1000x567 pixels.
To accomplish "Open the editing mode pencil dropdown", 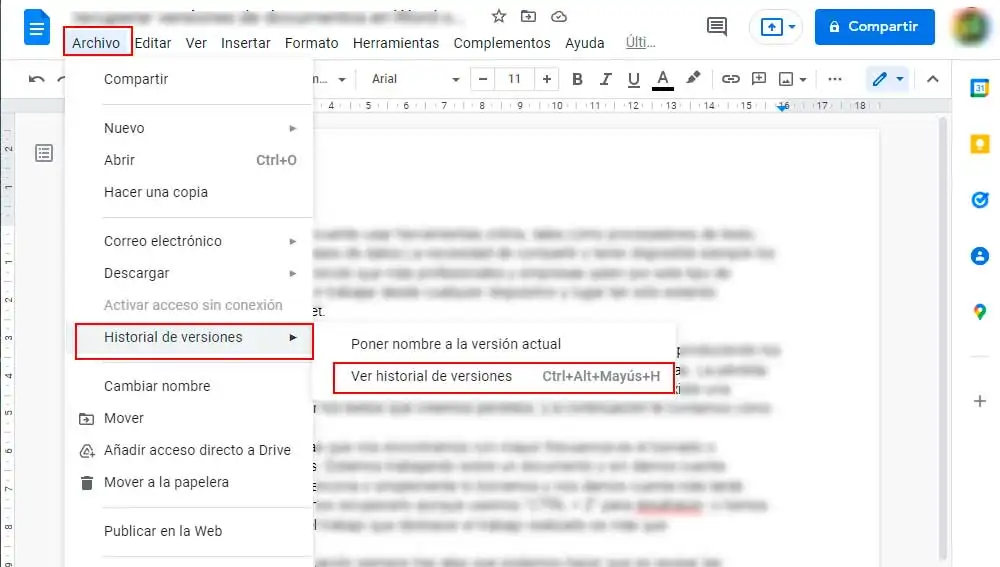I will tap(888, 79).
